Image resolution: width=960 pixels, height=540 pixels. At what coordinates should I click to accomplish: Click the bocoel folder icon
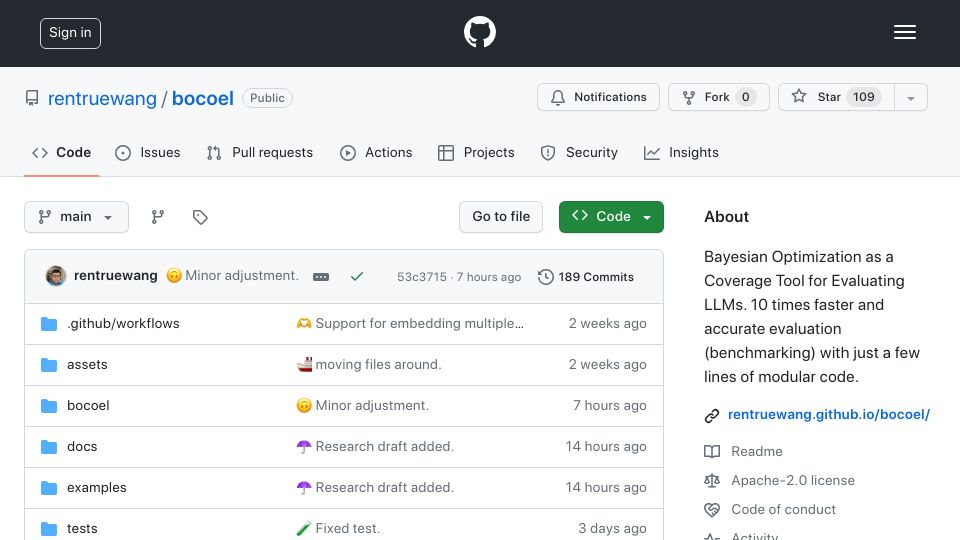point(49,406)
